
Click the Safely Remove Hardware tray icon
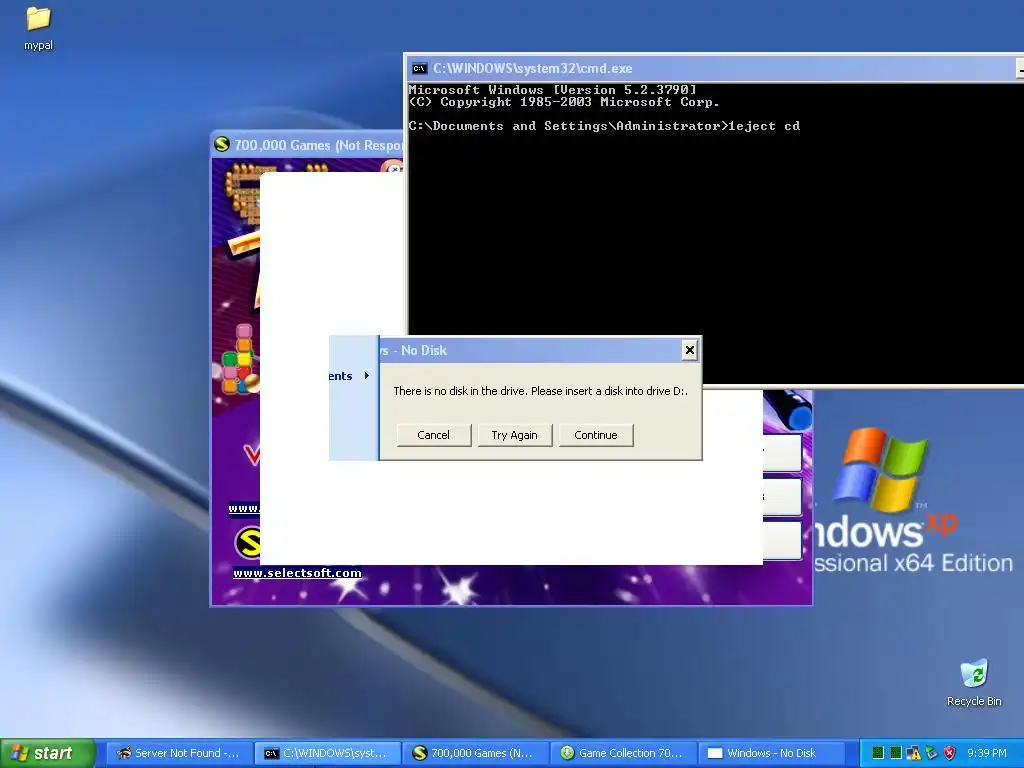point(932,753)
